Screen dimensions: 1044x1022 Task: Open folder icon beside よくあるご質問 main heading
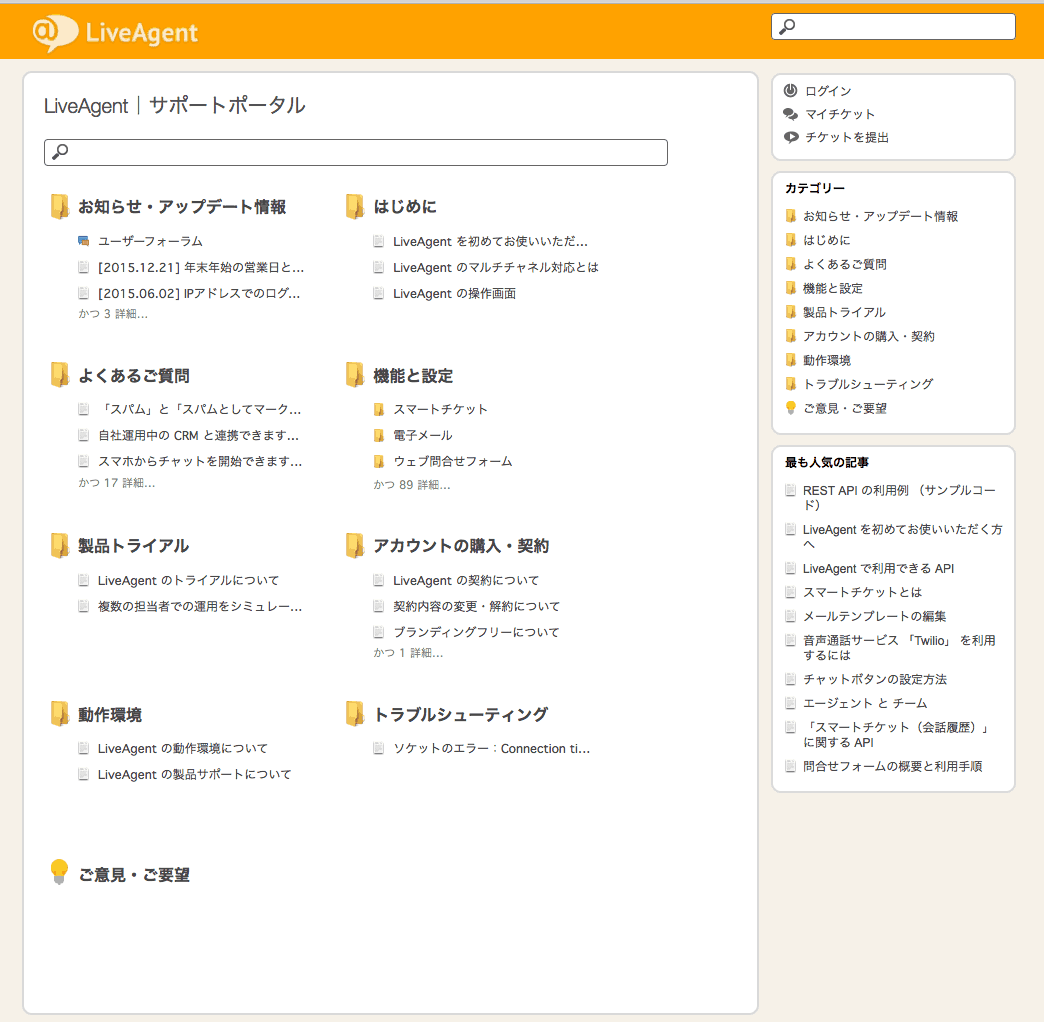59,375
